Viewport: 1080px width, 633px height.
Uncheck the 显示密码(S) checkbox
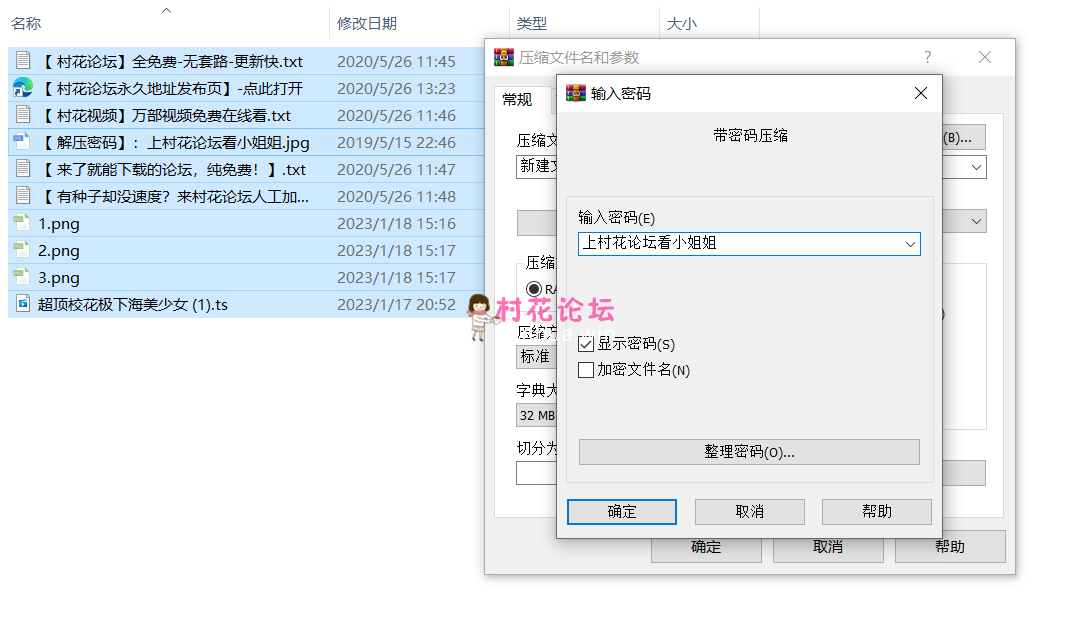(586, 344)
